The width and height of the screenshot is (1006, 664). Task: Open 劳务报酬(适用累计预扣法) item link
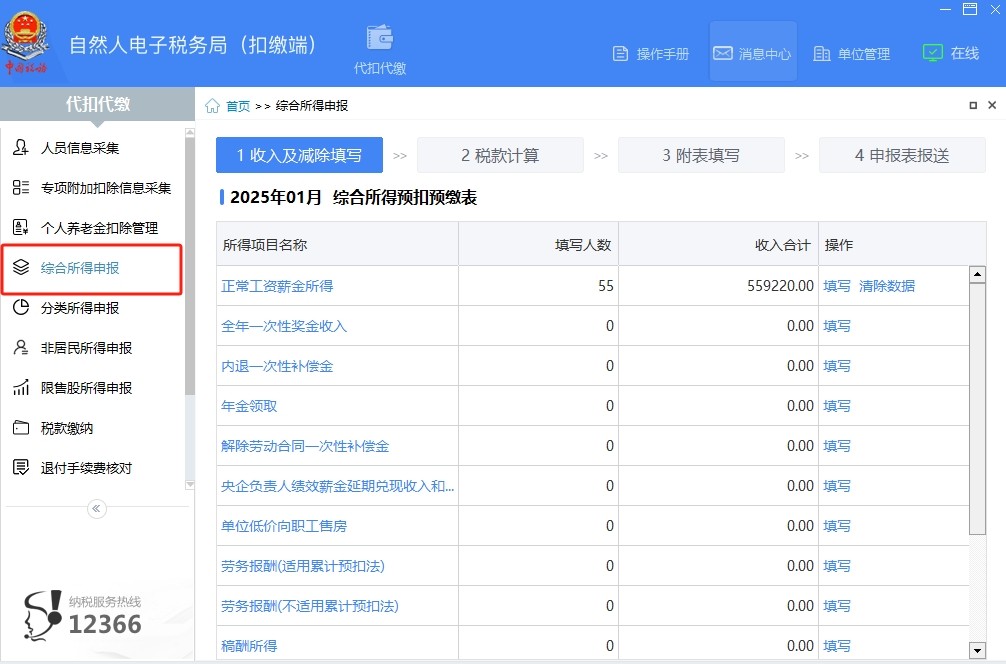click(303, 566)
